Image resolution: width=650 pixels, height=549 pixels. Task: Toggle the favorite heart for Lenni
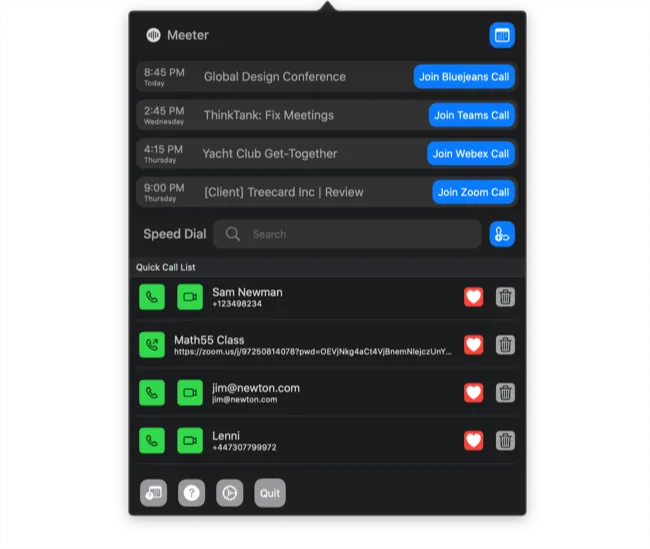click(x=473, y=440)
